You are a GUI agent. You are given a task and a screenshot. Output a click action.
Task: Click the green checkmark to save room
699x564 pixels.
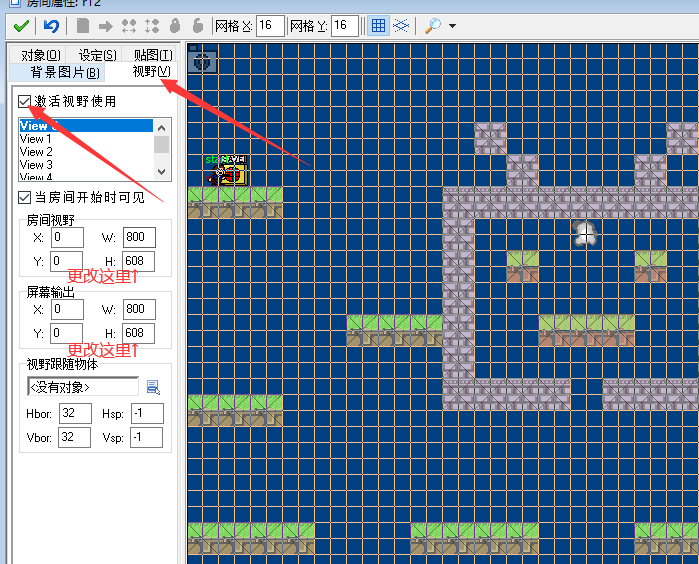(x=21, y=26)
